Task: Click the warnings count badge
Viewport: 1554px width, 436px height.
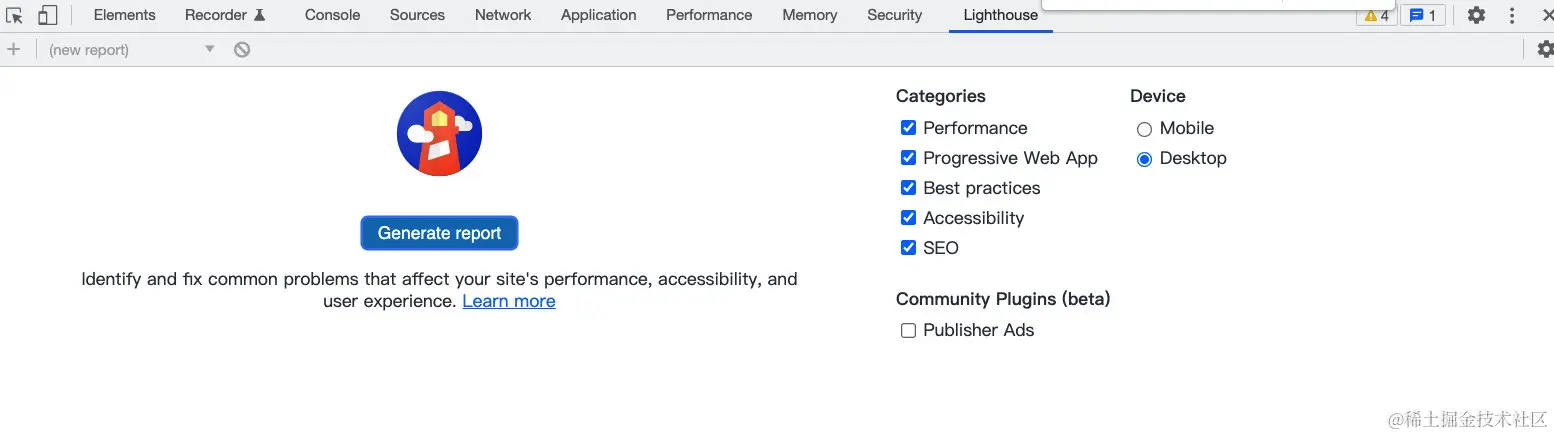Action: [x=1376, y=16]
